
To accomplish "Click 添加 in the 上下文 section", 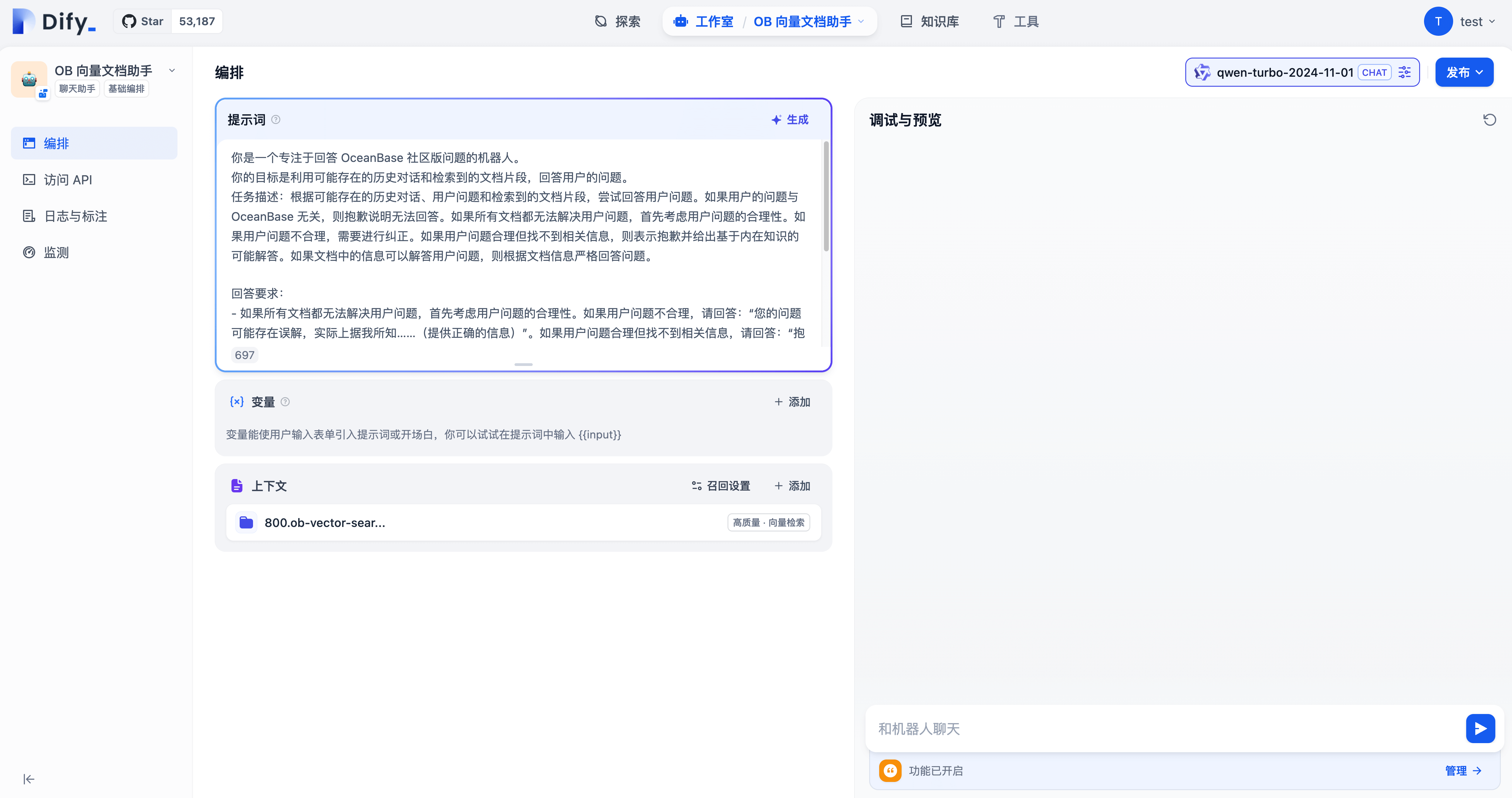I will point(792,486).
